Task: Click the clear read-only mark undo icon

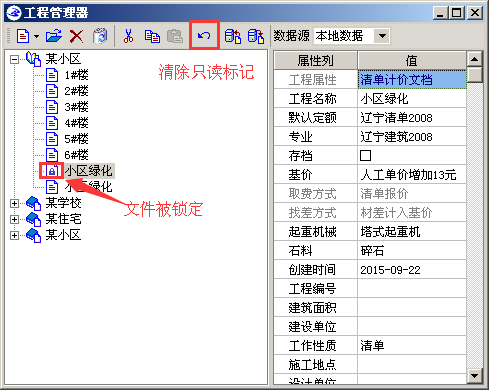Action: (x=204, y=36)
